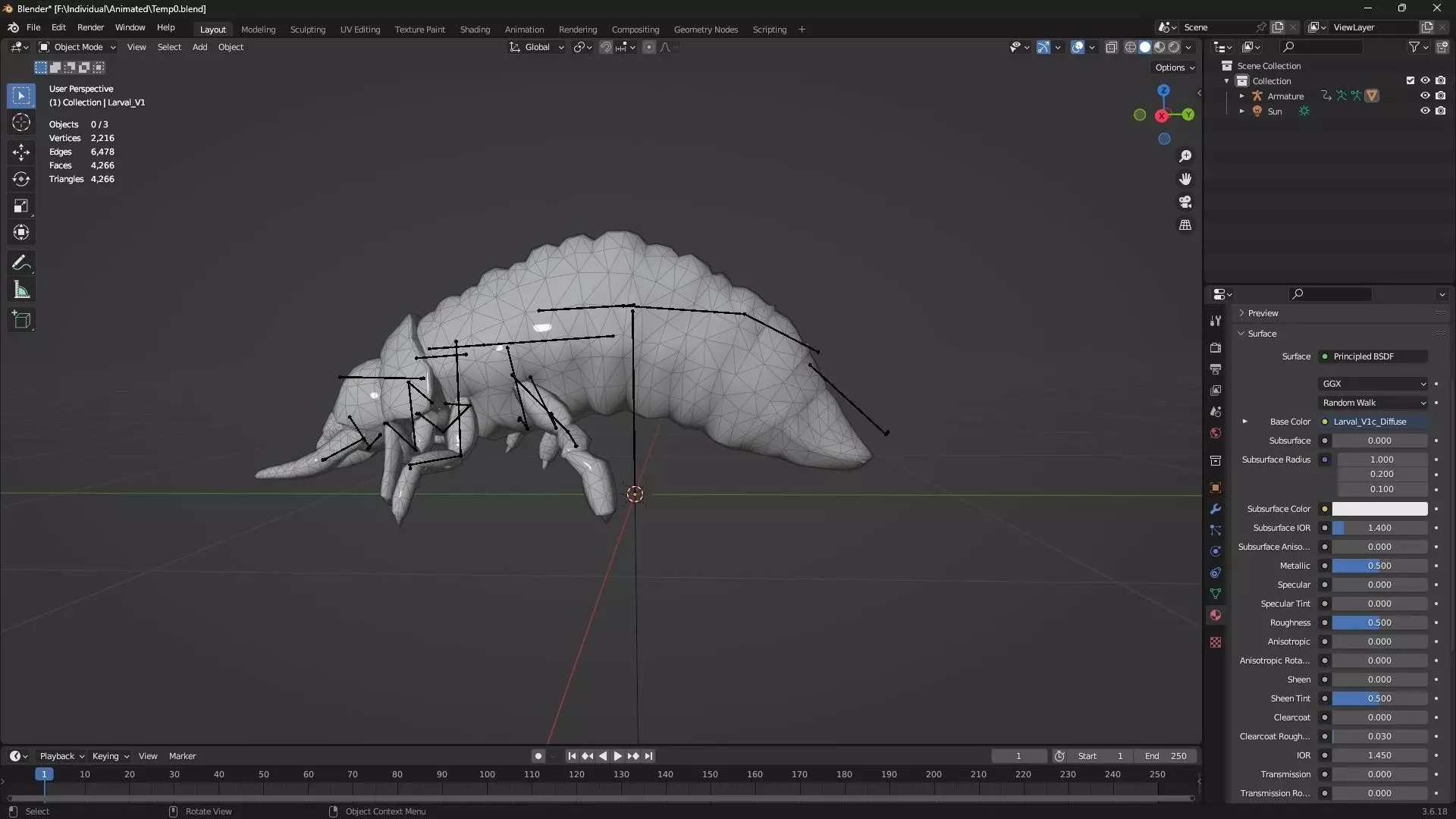Toggle auto keying record button
The height and width of the screenshot is (819, 1456).
(x=538, y=756)
